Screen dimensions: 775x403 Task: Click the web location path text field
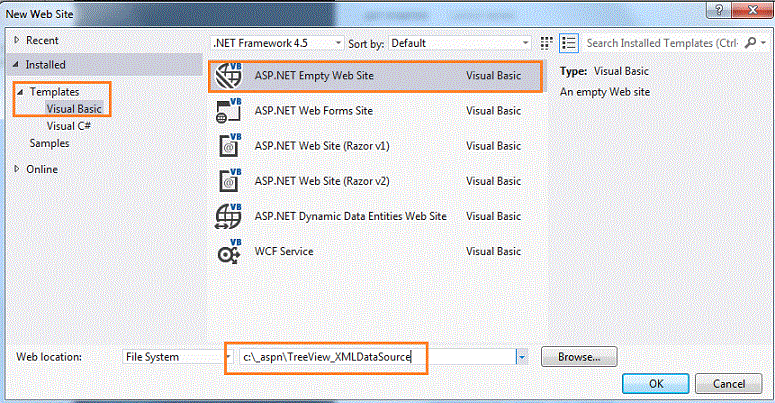pos(378,357)
